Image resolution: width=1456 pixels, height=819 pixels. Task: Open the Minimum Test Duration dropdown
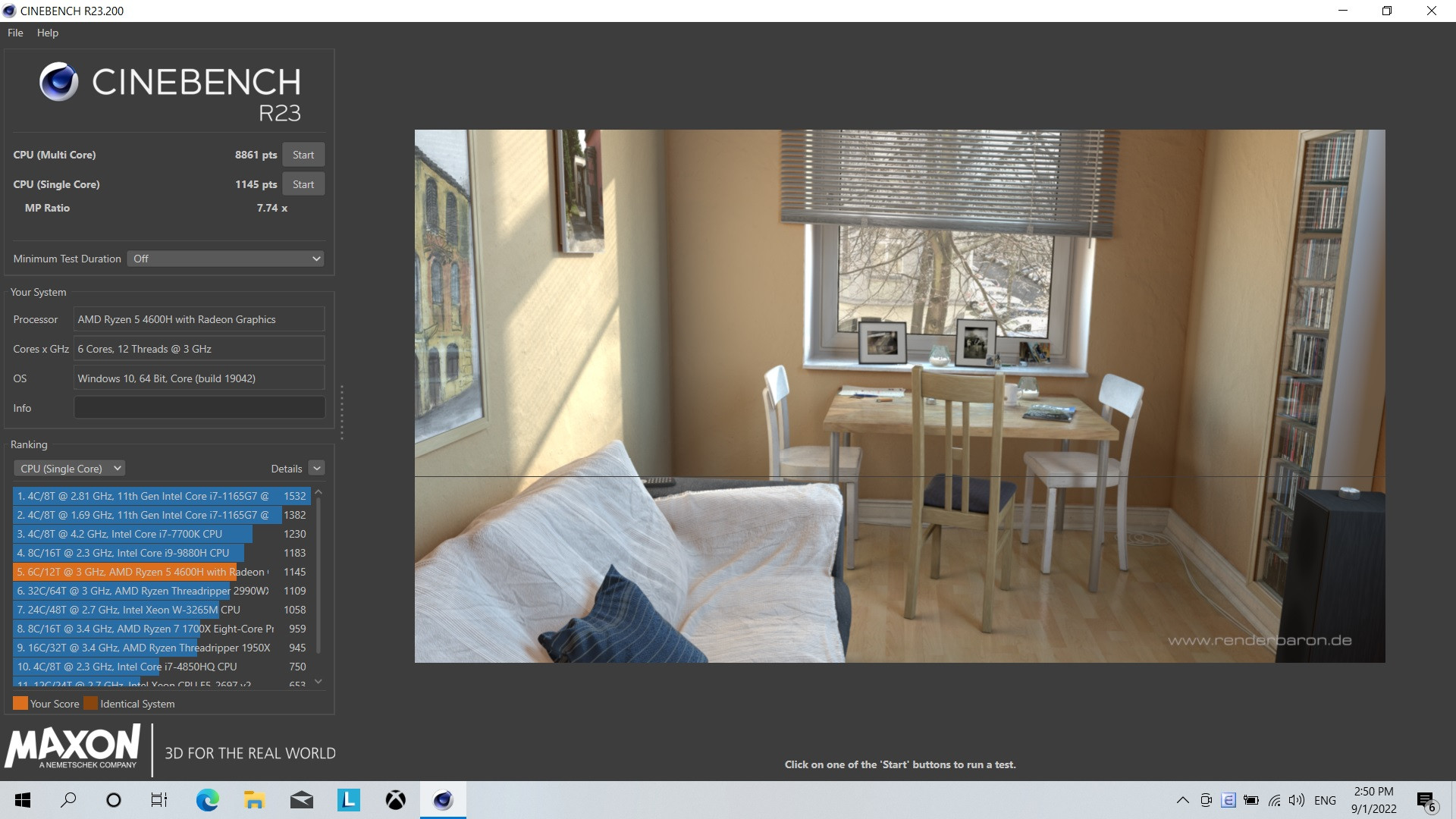(x=226, y=259)
